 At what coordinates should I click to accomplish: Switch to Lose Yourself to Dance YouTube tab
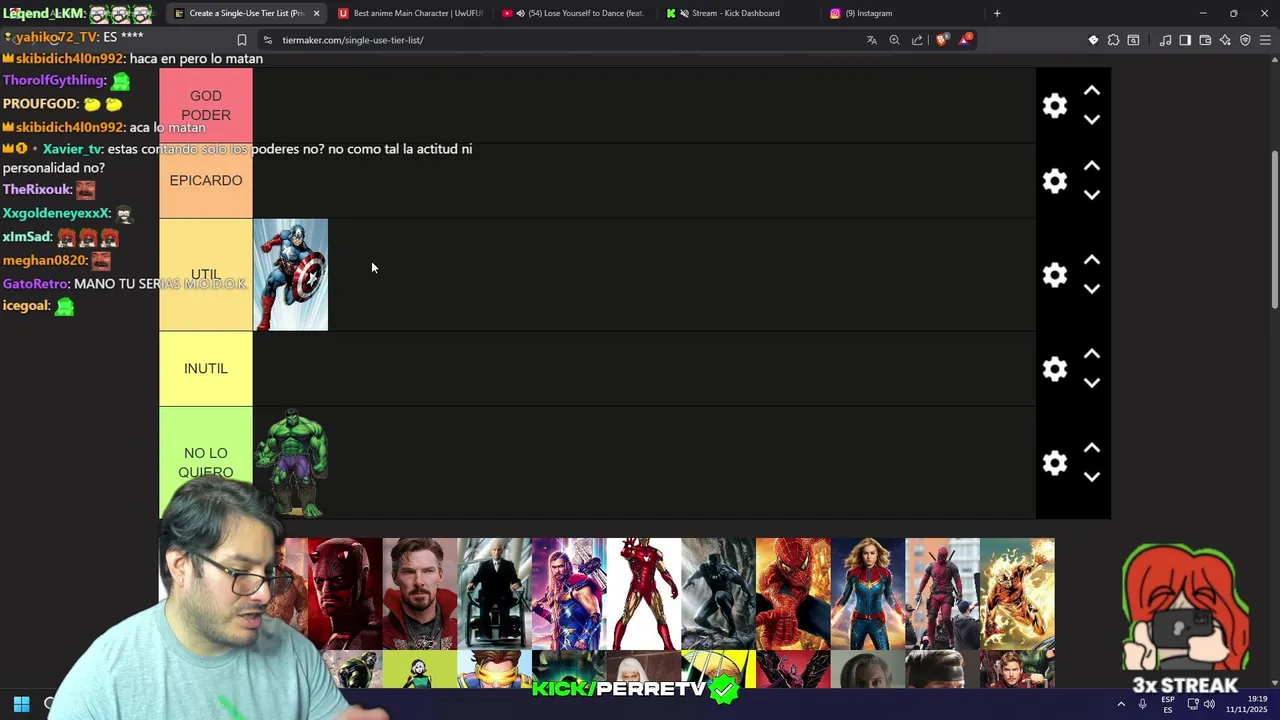coord(575,13)
